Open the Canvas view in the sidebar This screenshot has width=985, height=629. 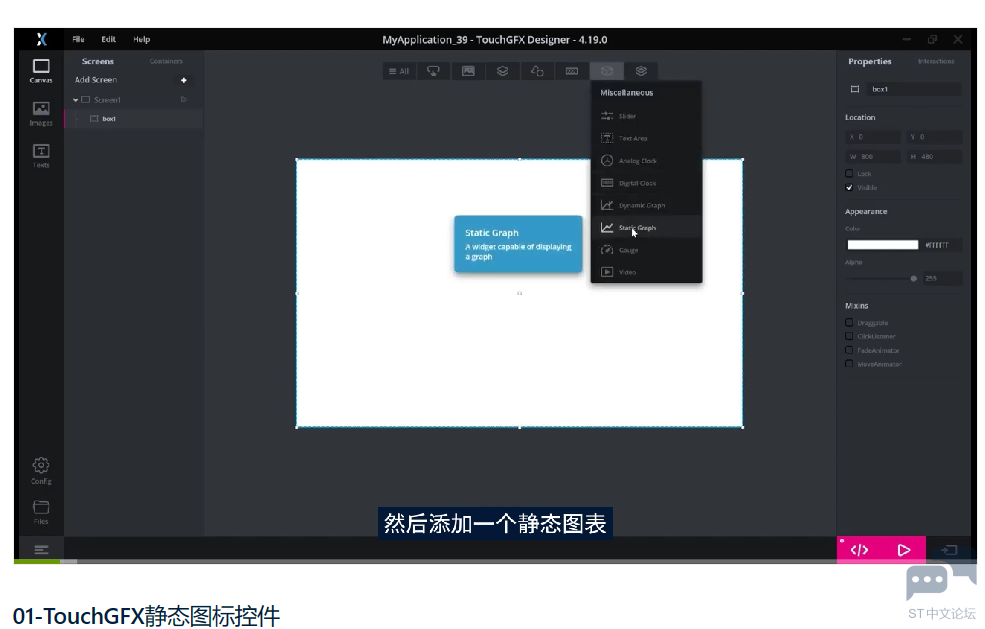coord(41,70)
